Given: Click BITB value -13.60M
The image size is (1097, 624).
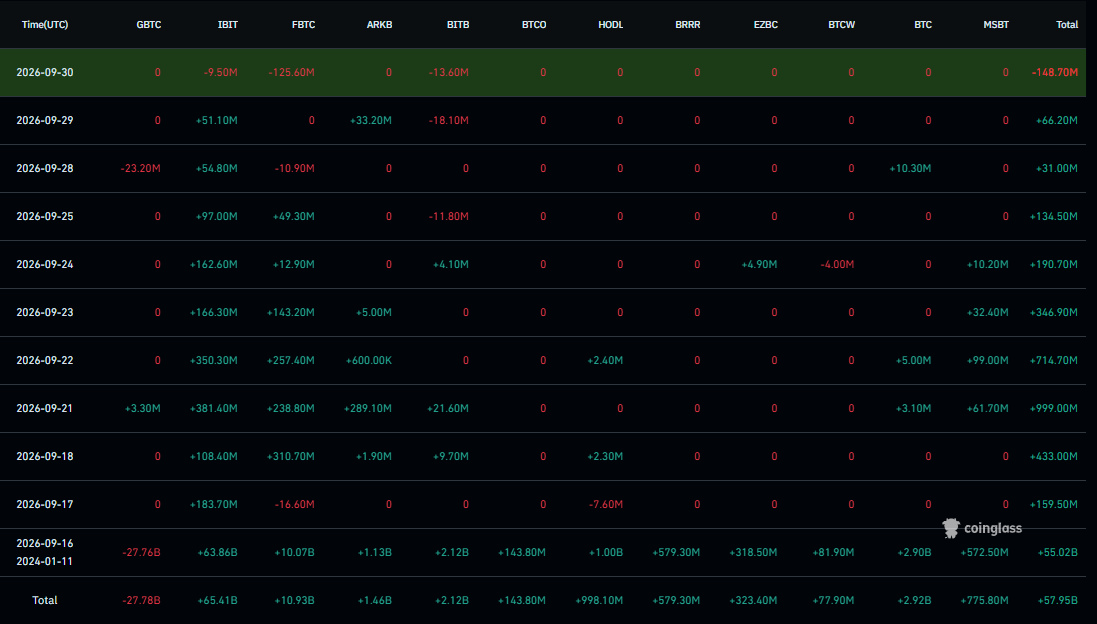Looking at the screenshot, I should [x=448, y=72].
